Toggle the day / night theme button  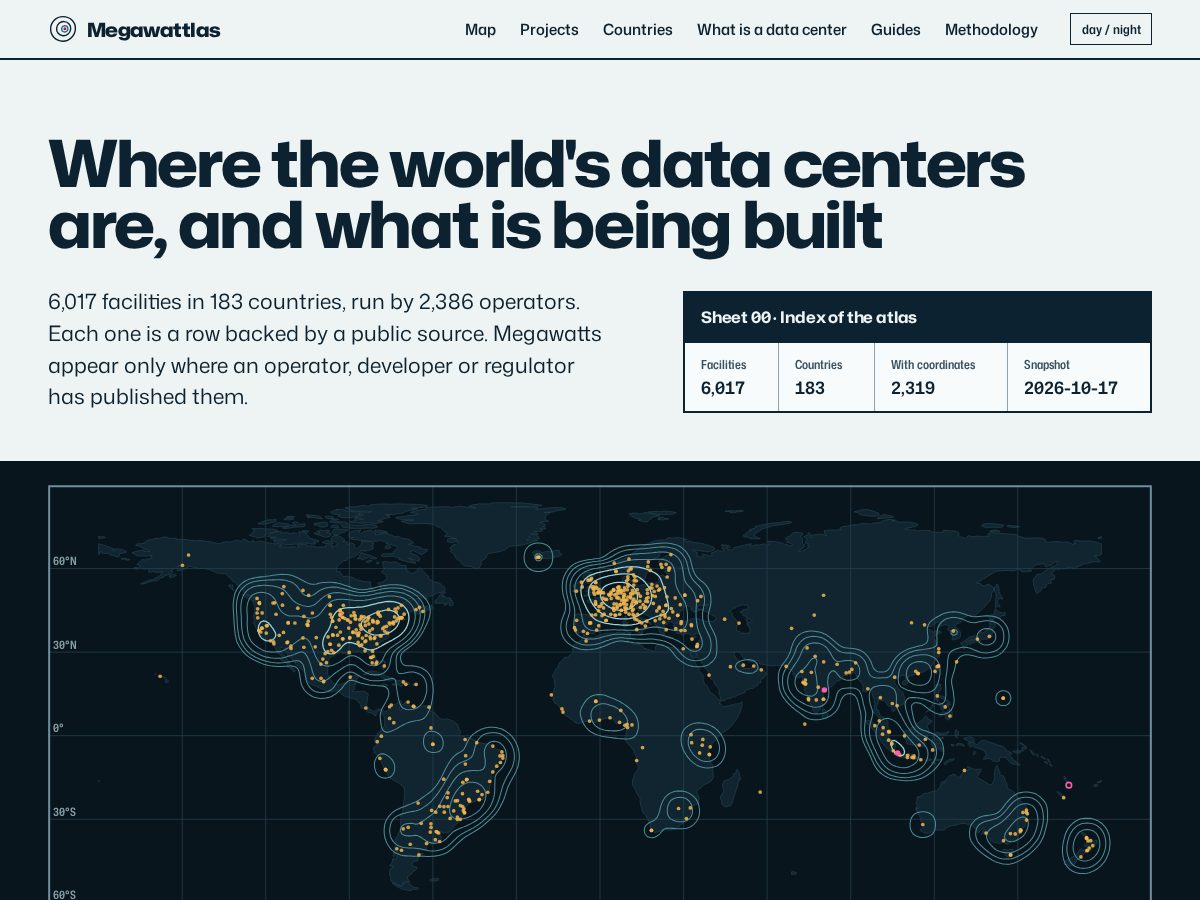[1111, 29]
